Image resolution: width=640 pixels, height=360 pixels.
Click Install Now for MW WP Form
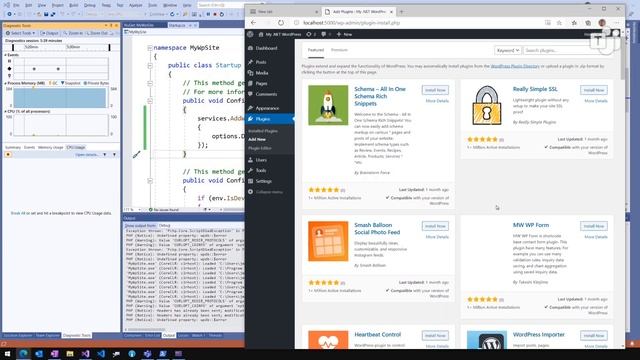[x=593, y=226]
